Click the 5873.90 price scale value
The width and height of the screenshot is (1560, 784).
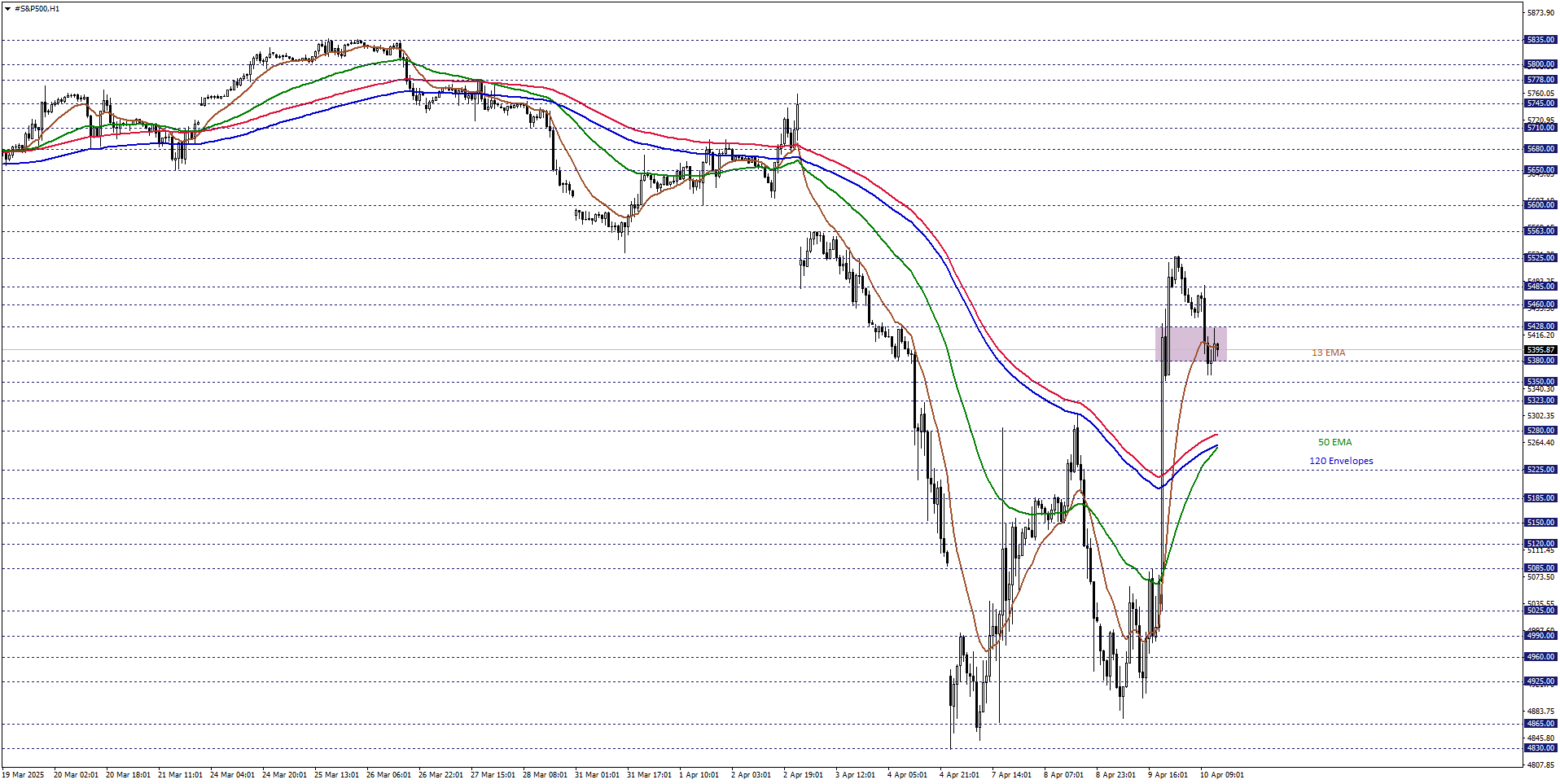tap(1540, 13)
